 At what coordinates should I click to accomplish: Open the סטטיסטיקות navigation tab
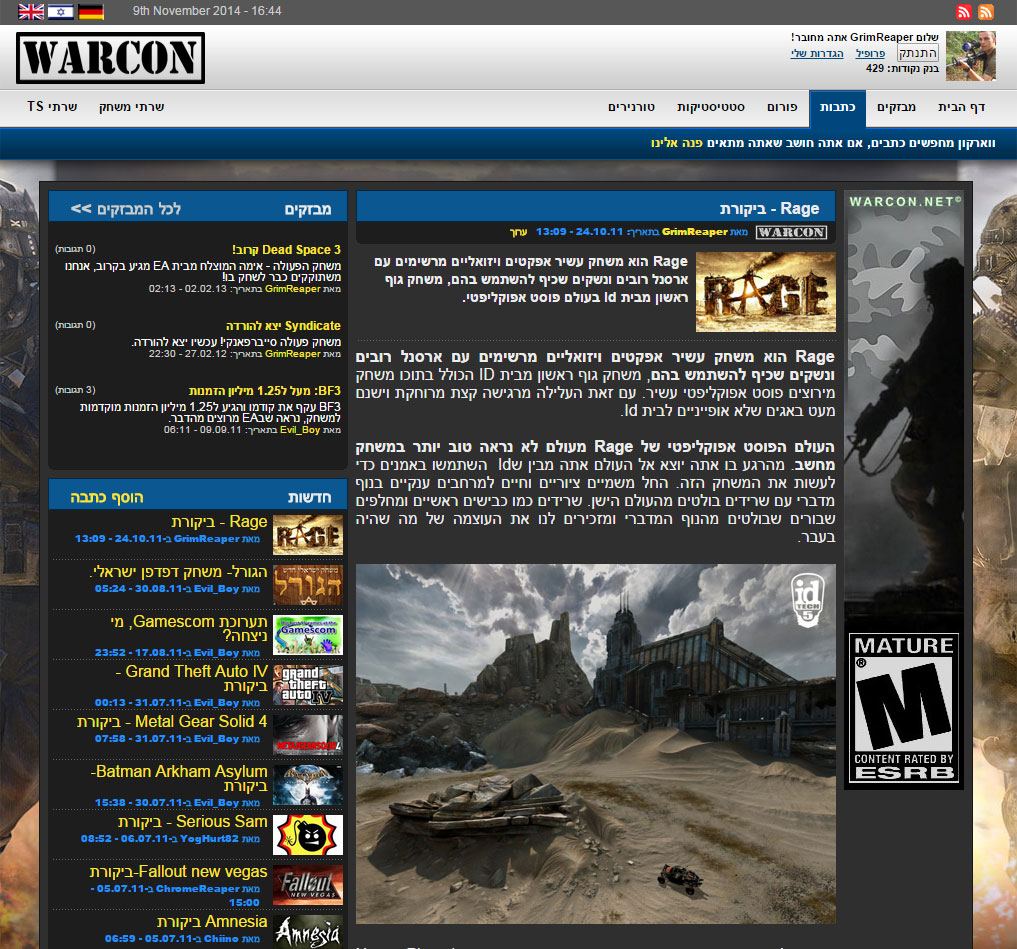point(711,107)
